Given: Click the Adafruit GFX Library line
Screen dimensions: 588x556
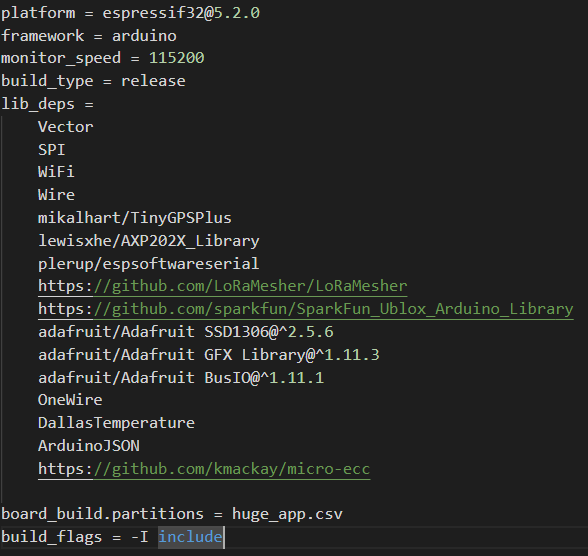Looking at the screenshot, I should click(208, 355).
